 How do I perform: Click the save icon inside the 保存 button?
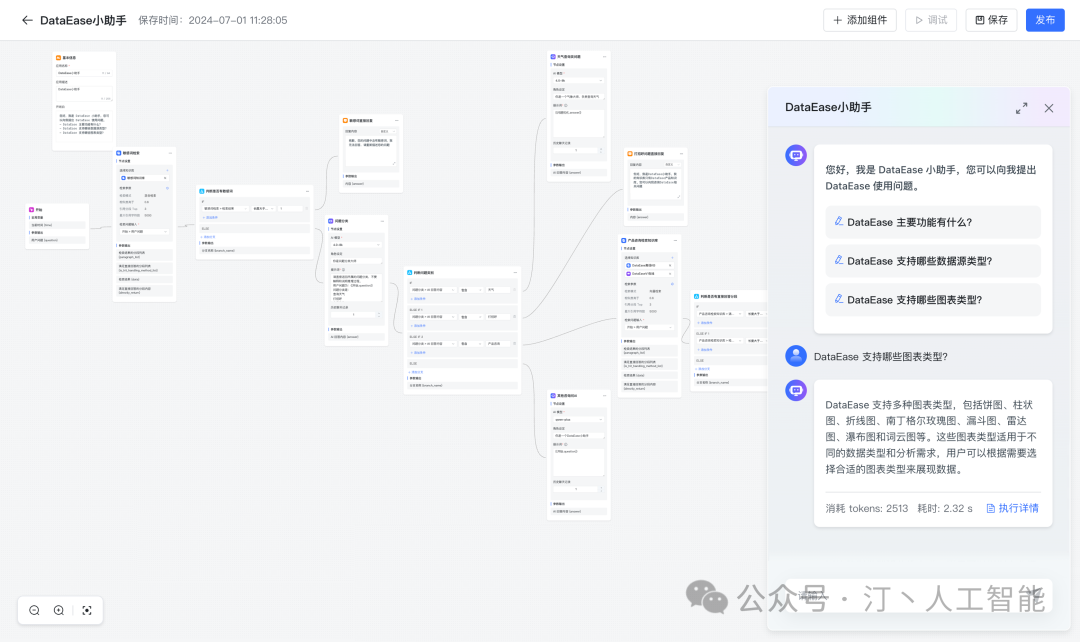[978, 19]
